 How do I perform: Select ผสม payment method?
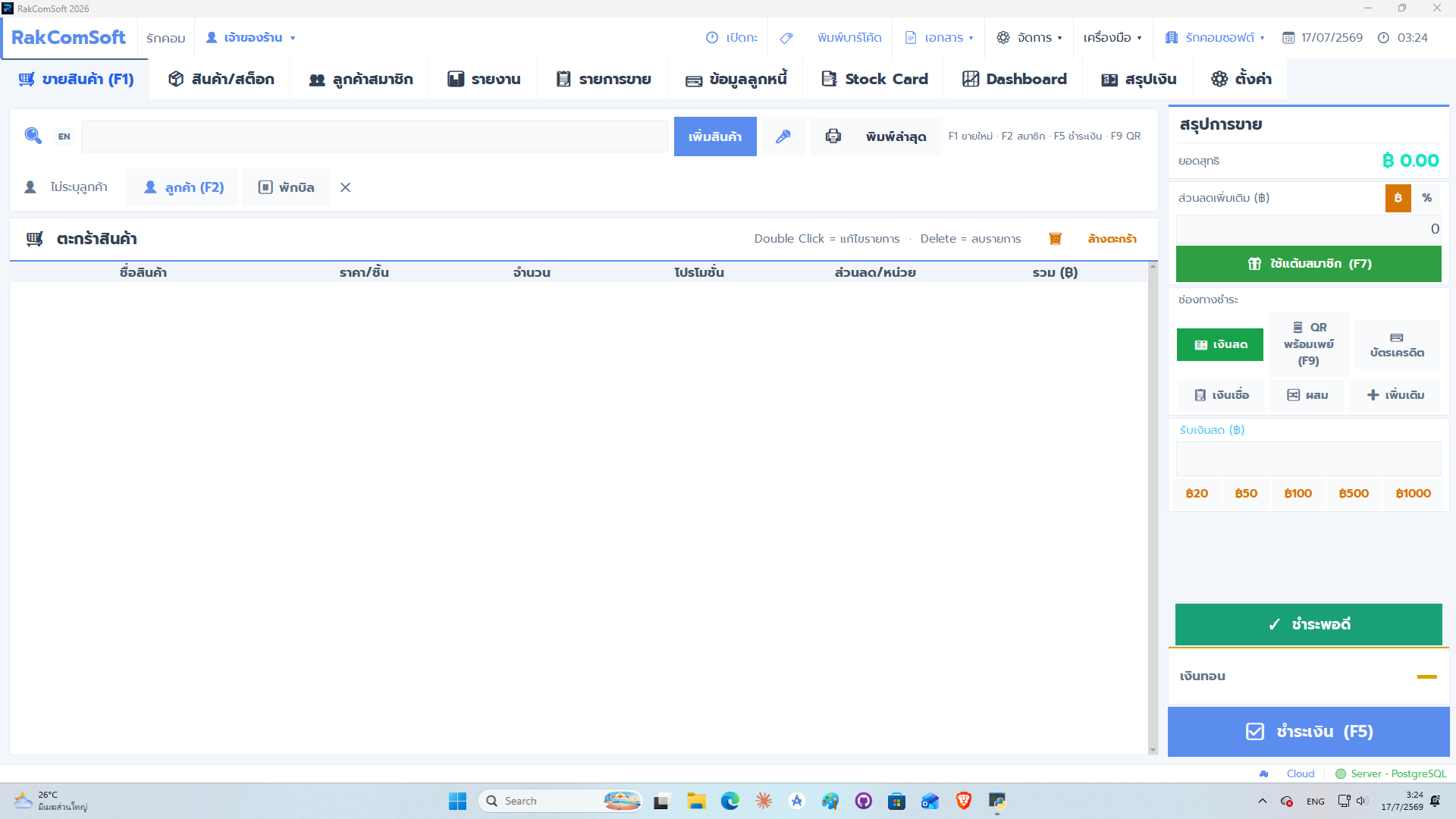pyautogui.click(x=1307, y=395)
